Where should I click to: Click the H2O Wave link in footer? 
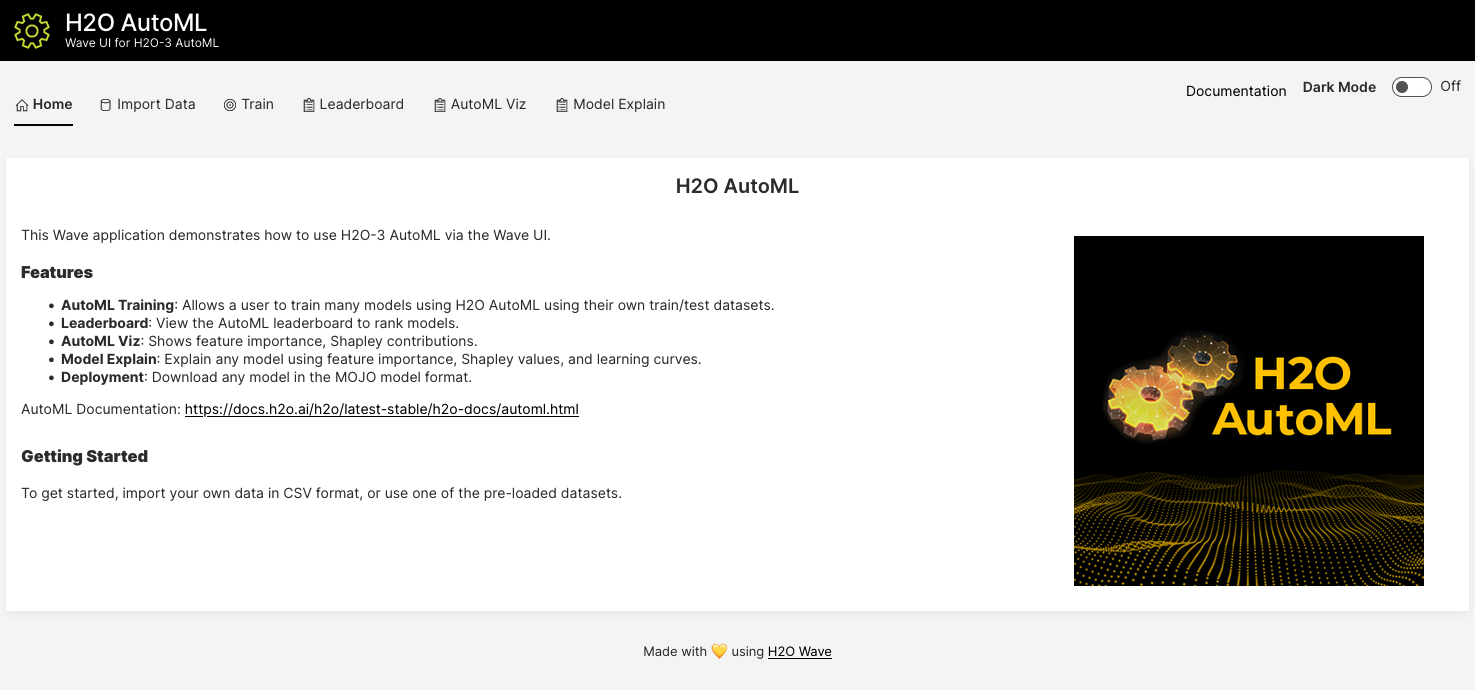[798, 651]
